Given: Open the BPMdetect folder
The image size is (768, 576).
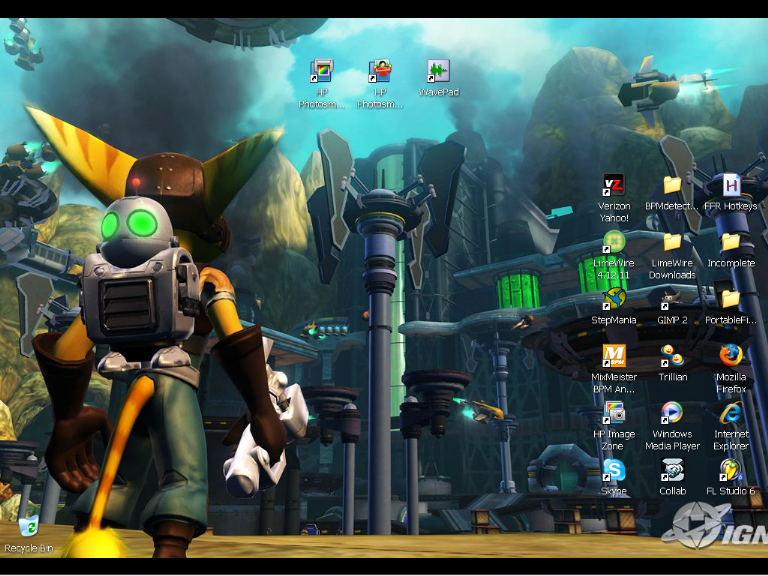Looking at the screenshot, I should 672,186.
